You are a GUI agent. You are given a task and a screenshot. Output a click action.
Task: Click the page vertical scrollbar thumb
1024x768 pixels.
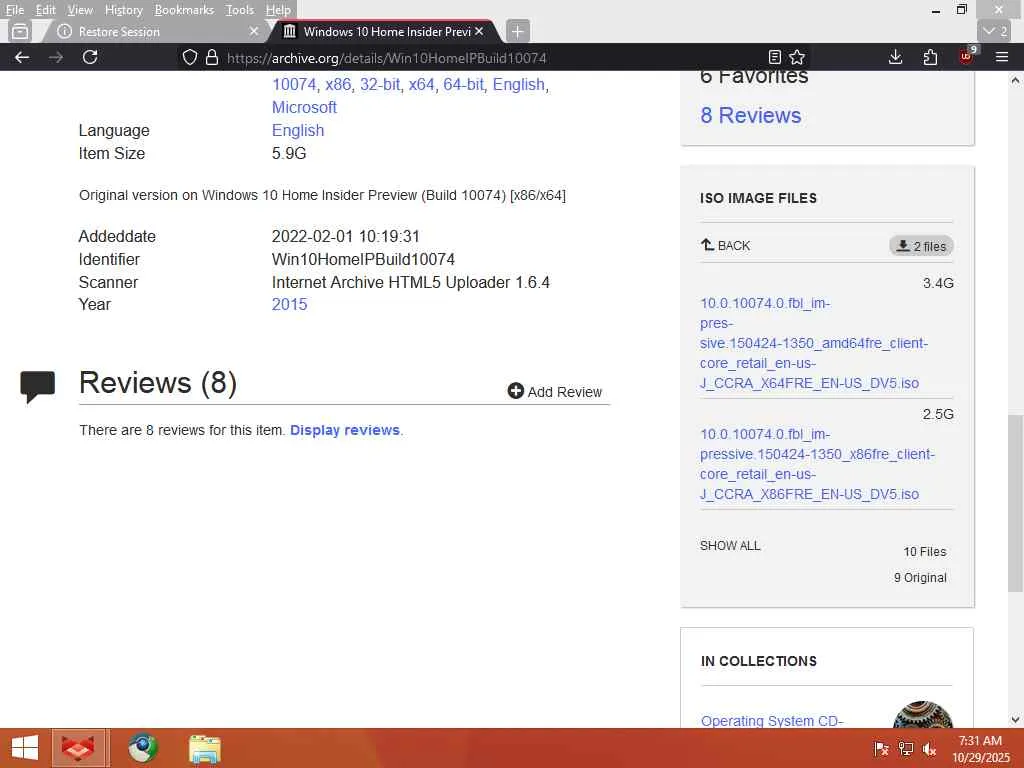pyautogui.click(x=1015, y=503)
